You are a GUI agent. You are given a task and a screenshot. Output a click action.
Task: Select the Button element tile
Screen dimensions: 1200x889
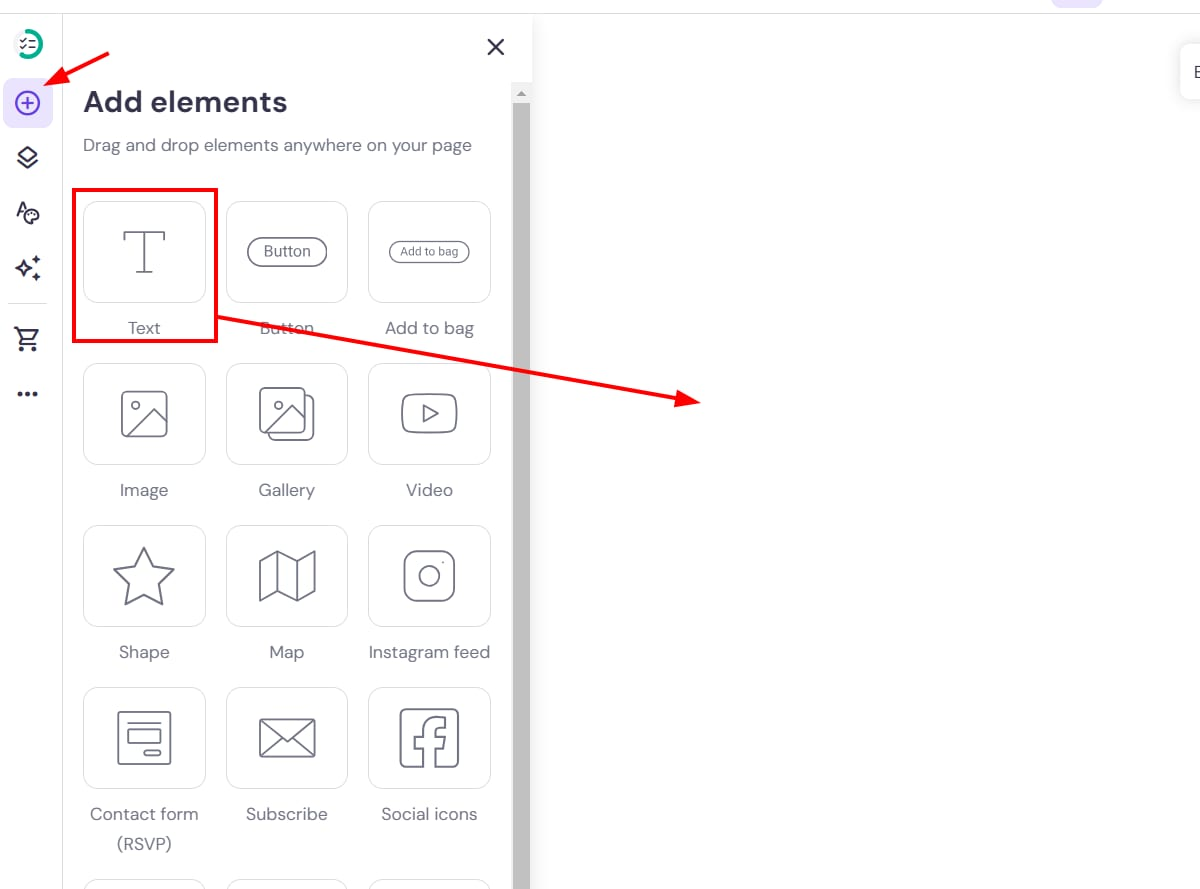287,252
